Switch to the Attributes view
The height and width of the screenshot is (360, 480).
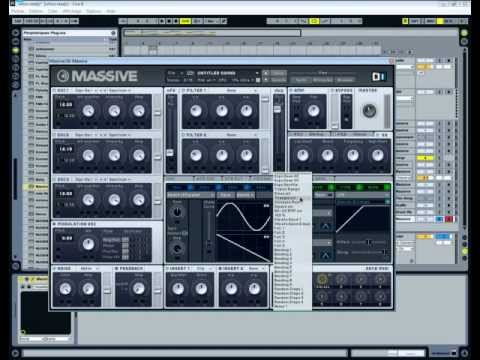(x=323, y=80)
